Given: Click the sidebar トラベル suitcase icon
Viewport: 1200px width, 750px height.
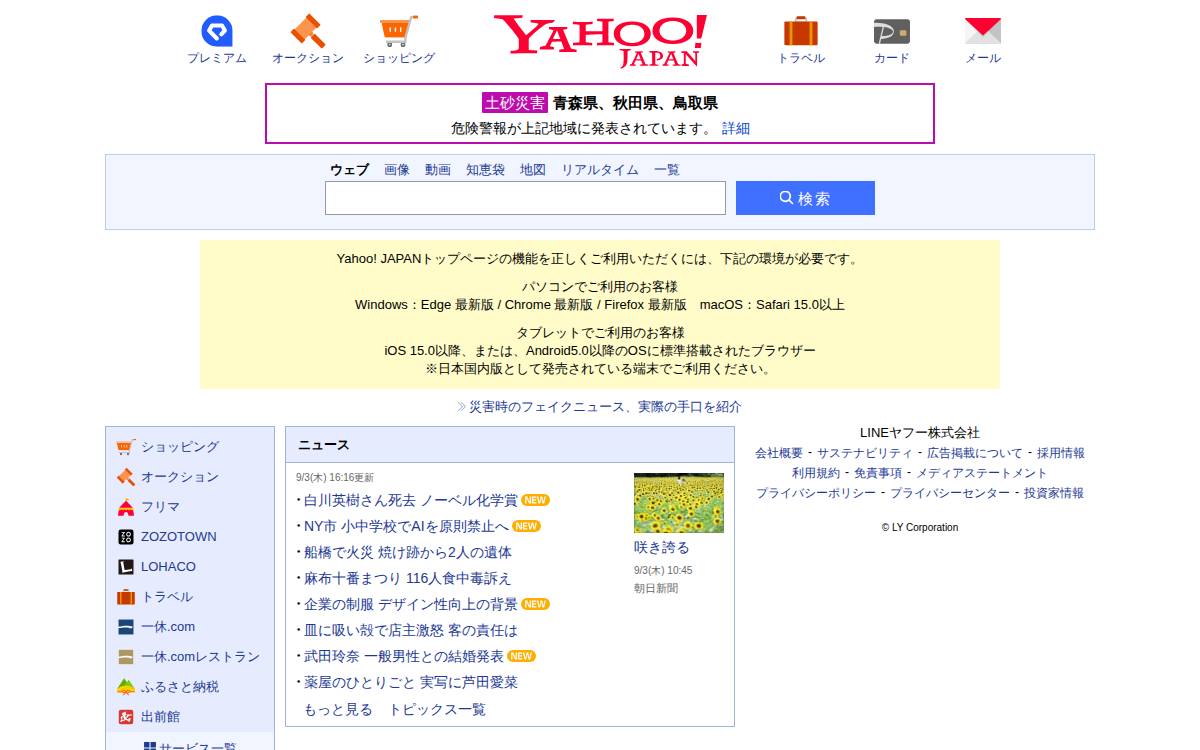Looking at the screenshot, I should click(125, 597).
